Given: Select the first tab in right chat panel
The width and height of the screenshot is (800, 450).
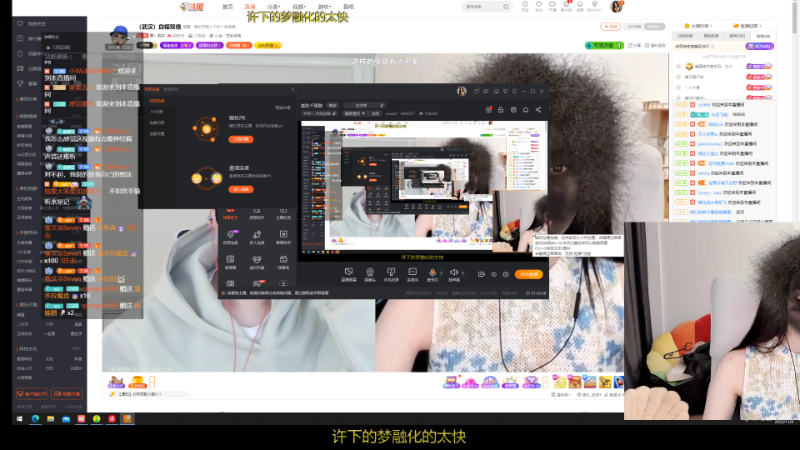Looking at the screenshot, I should 685,36.
